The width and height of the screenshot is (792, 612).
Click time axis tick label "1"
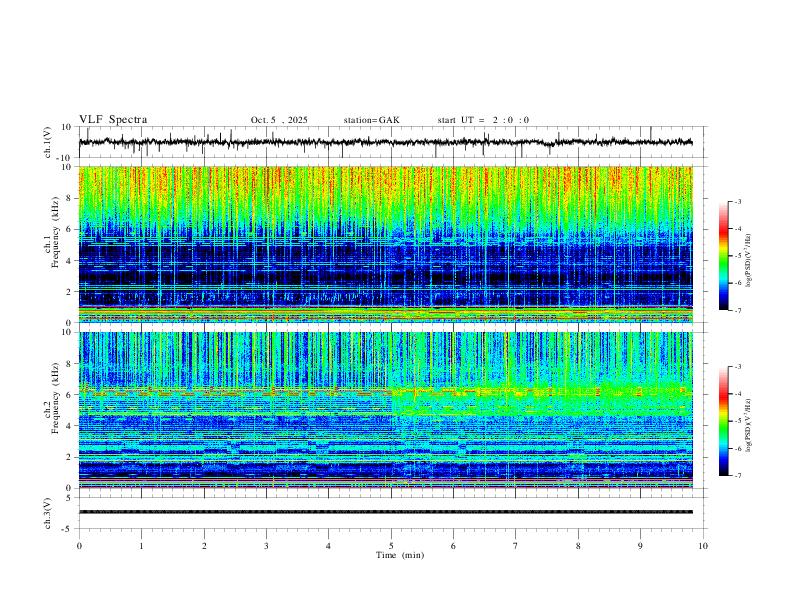click(141, 546)
